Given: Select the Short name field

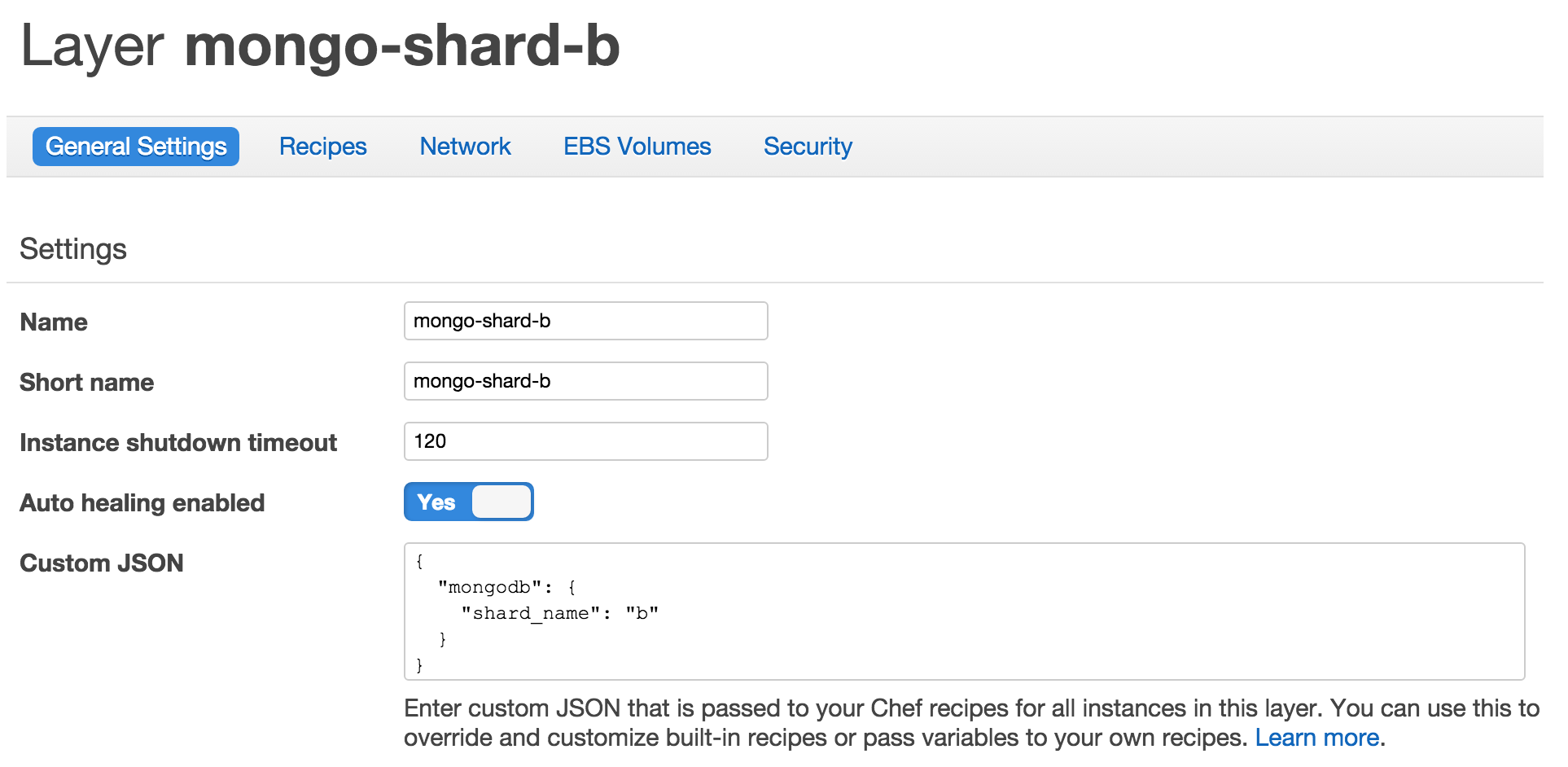Looking at the screenshot, I should click(x=585, y=380).
